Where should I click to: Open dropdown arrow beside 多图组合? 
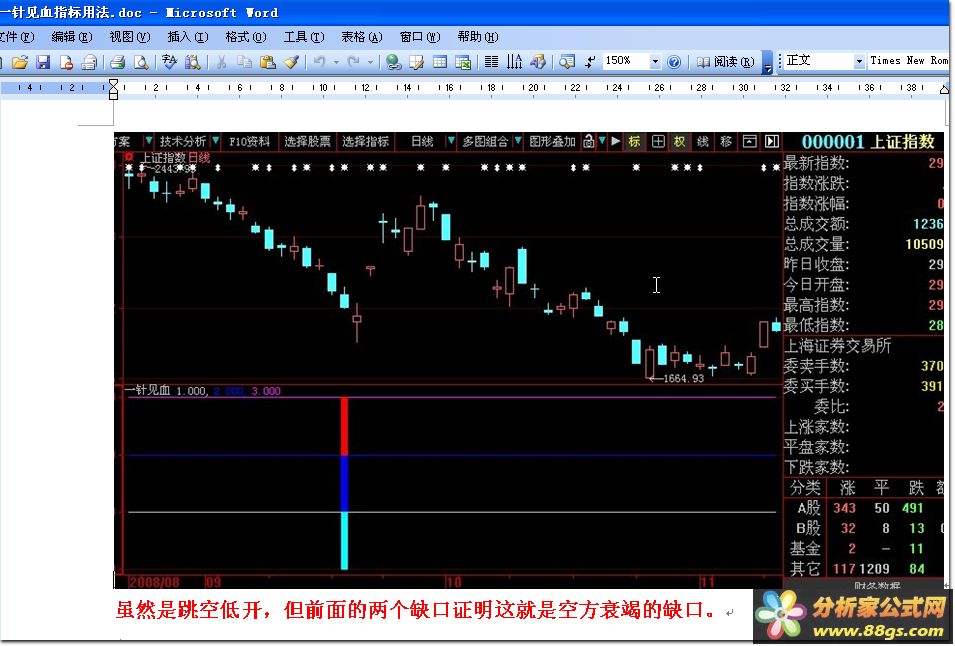(518, 141)
